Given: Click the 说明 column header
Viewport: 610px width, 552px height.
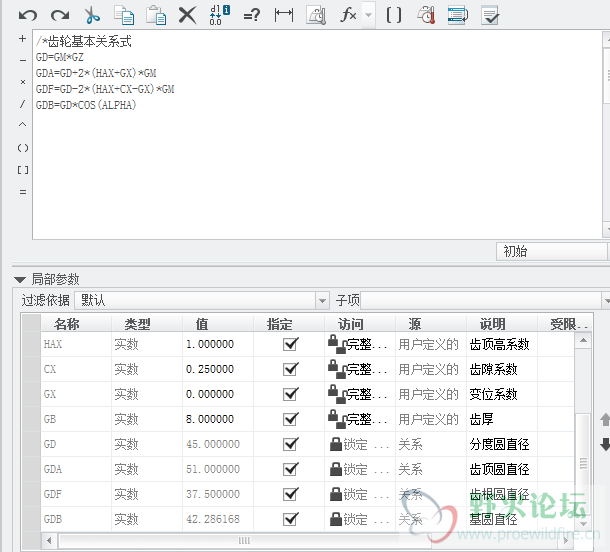Looking at the screenshot, I should 502,324.
